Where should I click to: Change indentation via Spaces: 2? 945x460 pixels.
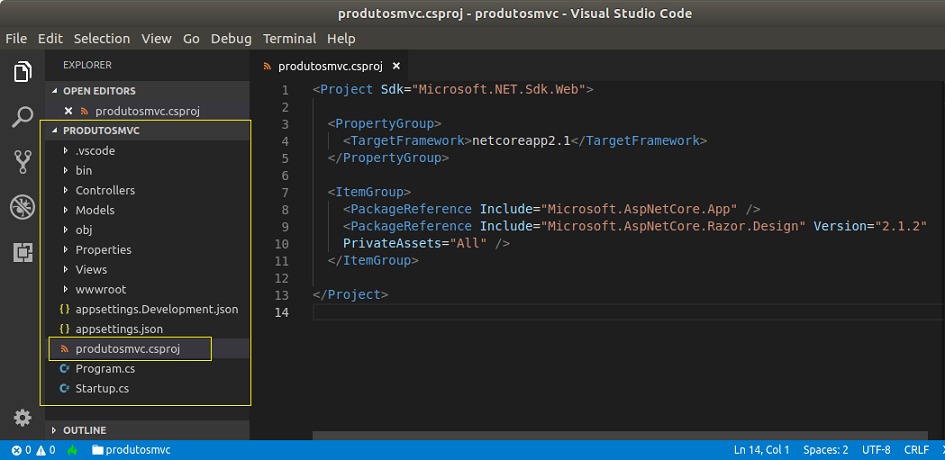(x=826, y=450)
